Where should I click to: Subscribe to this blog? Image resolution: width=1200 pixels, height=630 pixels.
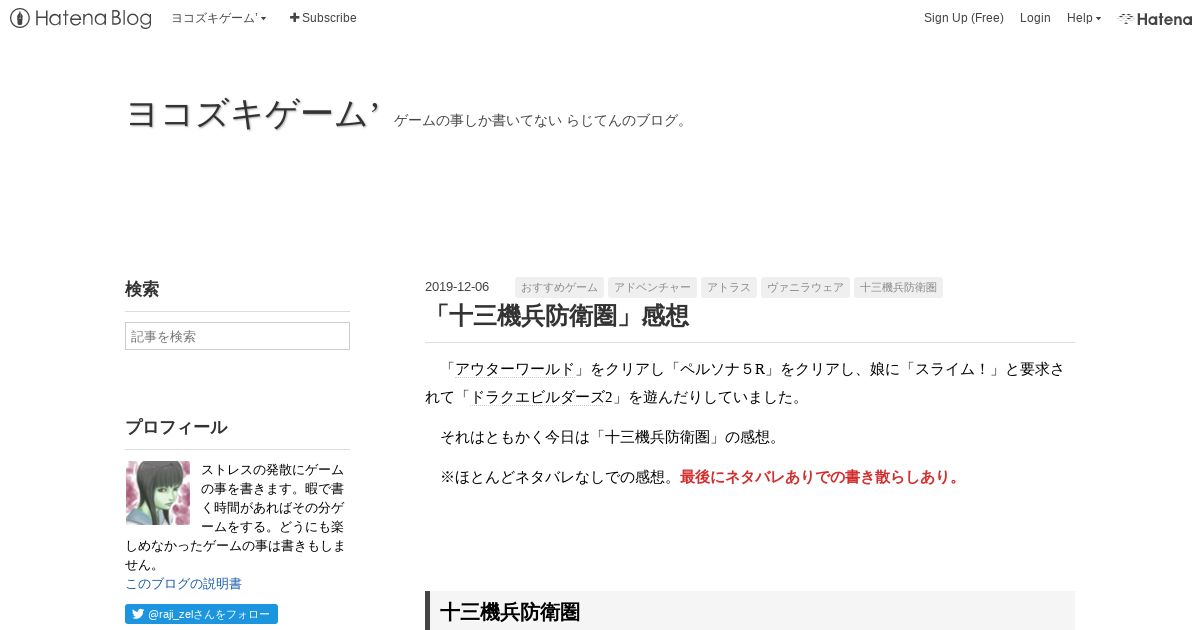pyautogui.click(x=323, y=18)
